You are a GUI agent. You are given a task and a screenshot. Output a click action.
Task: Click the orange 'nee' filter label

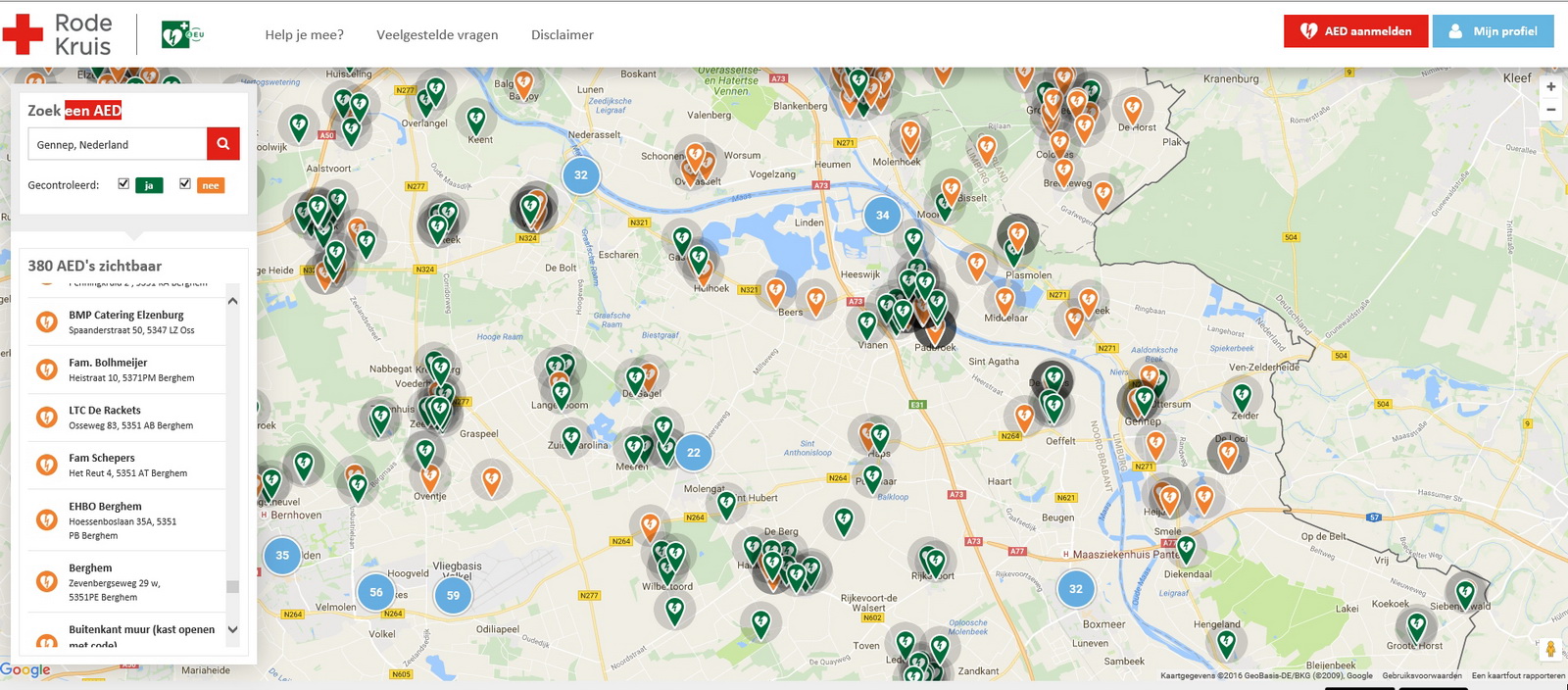(x=211, y=185)
